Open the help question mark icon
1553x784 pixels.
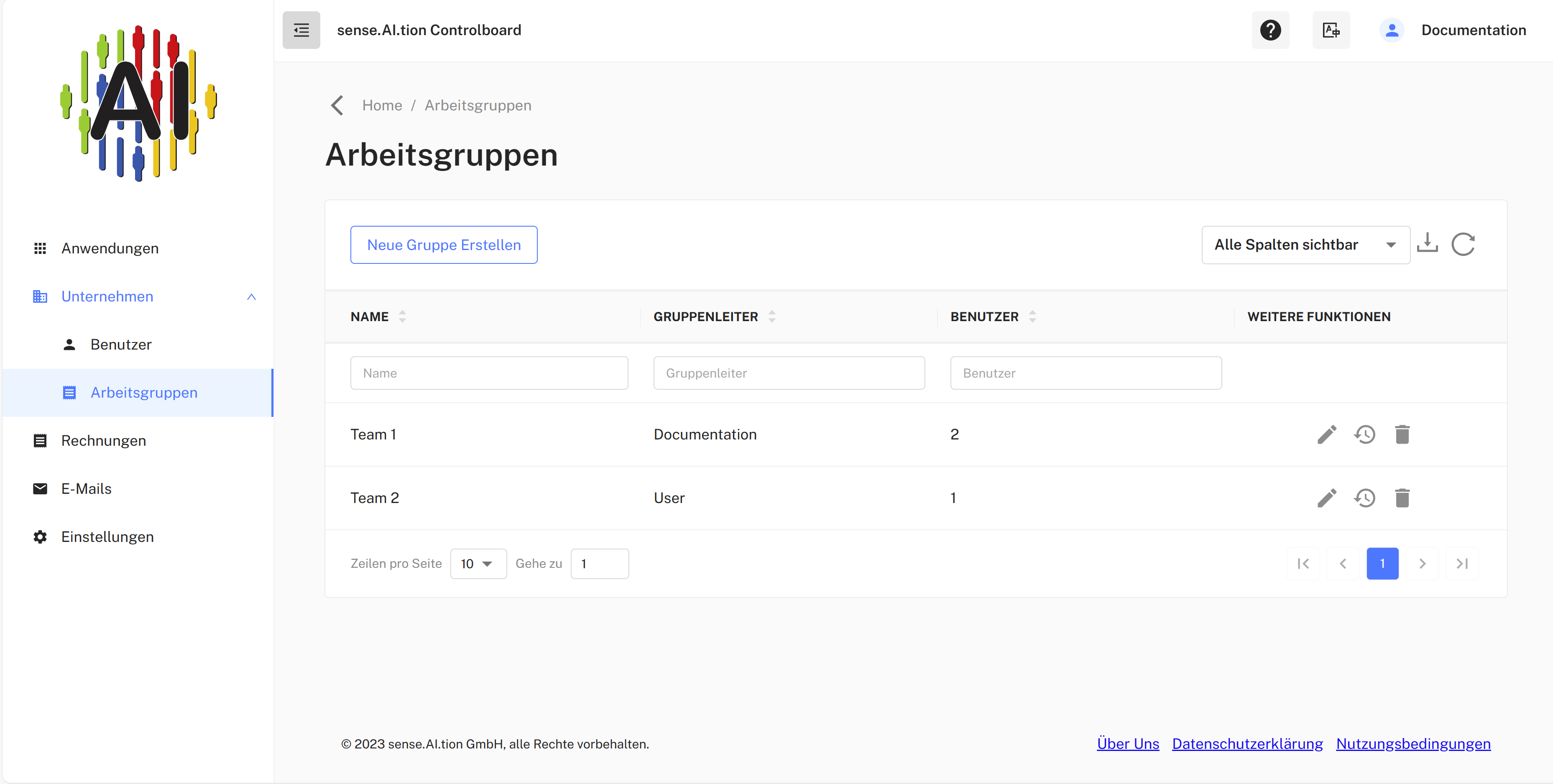point(1270,30)
